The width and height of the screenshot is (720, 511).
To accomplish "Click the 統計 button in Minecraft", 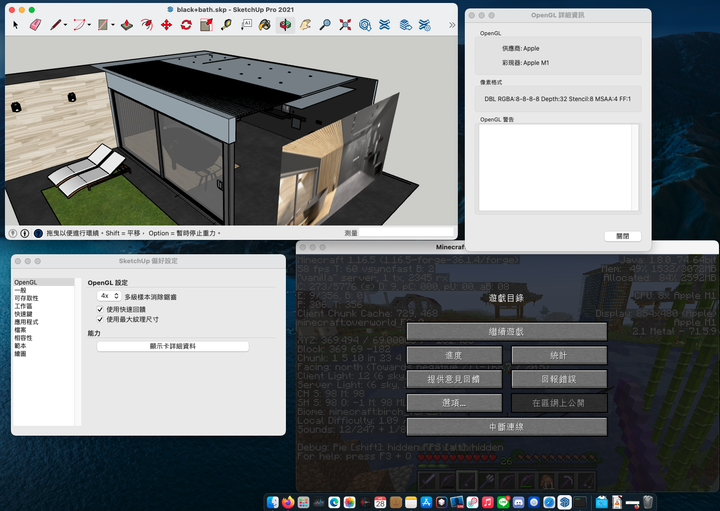I will (x=559, y=355).
